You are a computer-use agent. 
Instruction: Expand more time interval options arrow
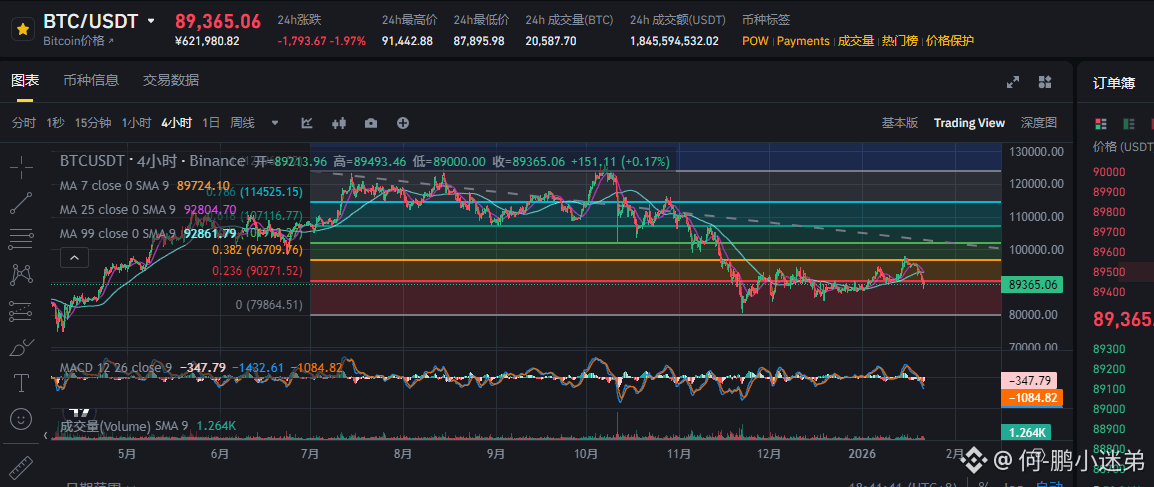275,123
